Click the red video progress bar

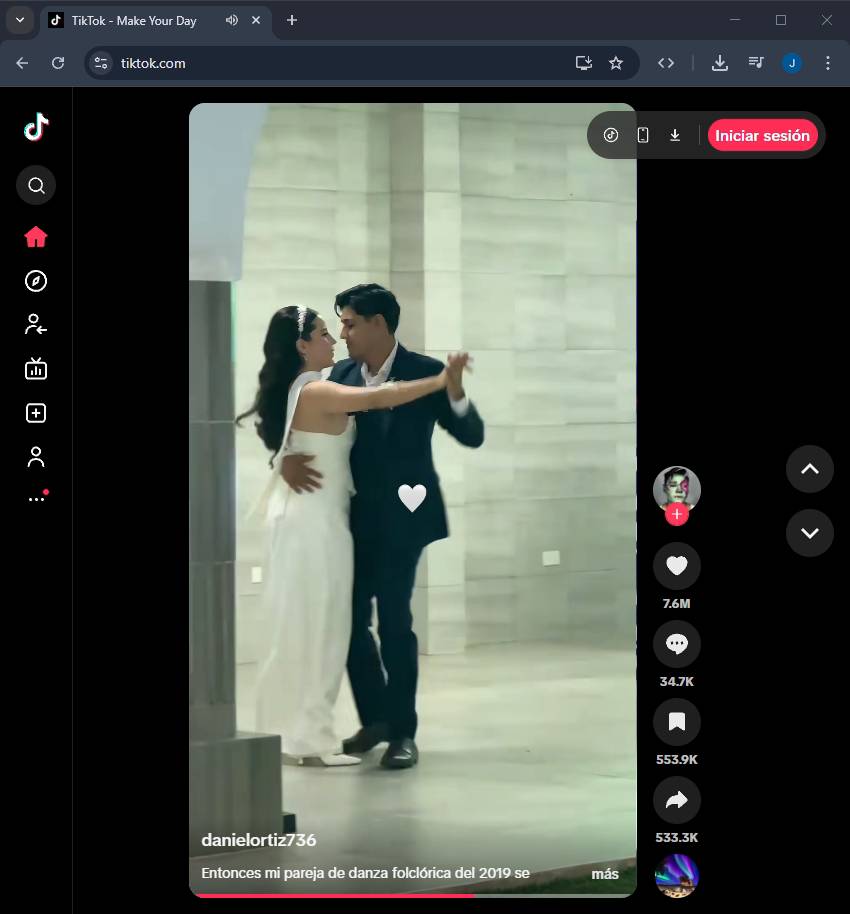point(330,895)
